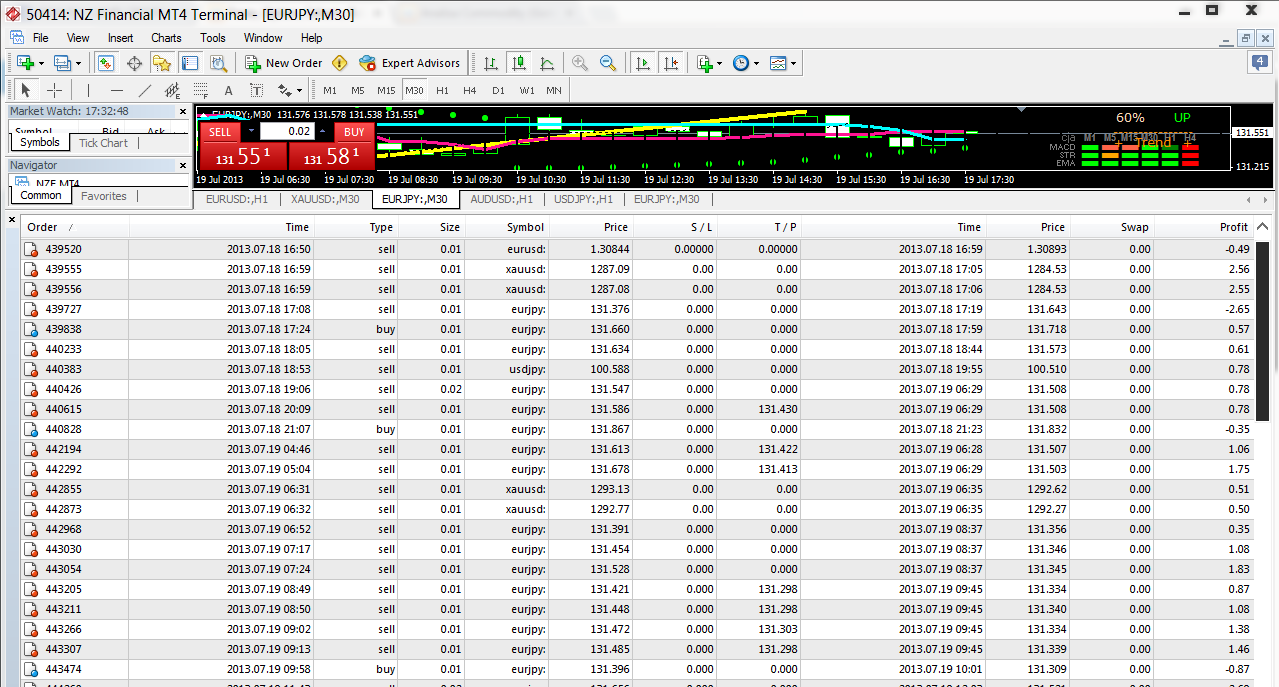Expand the Arrows objects dropdown
Viewport: 1279px width, 687px height.
click(299, 90)
